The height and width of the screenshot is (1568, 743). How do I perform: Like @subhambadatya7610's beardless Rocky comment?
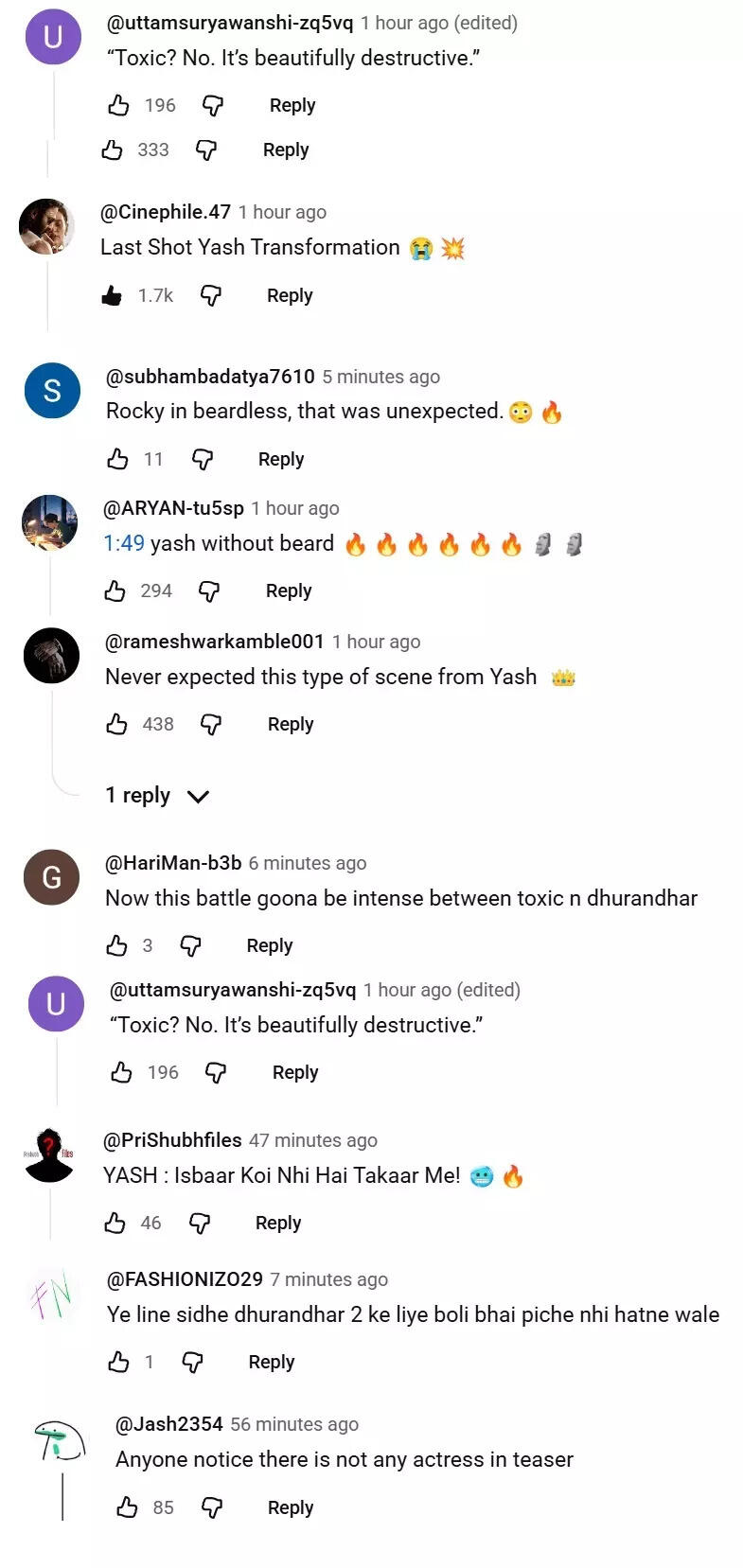coord(117,459)
